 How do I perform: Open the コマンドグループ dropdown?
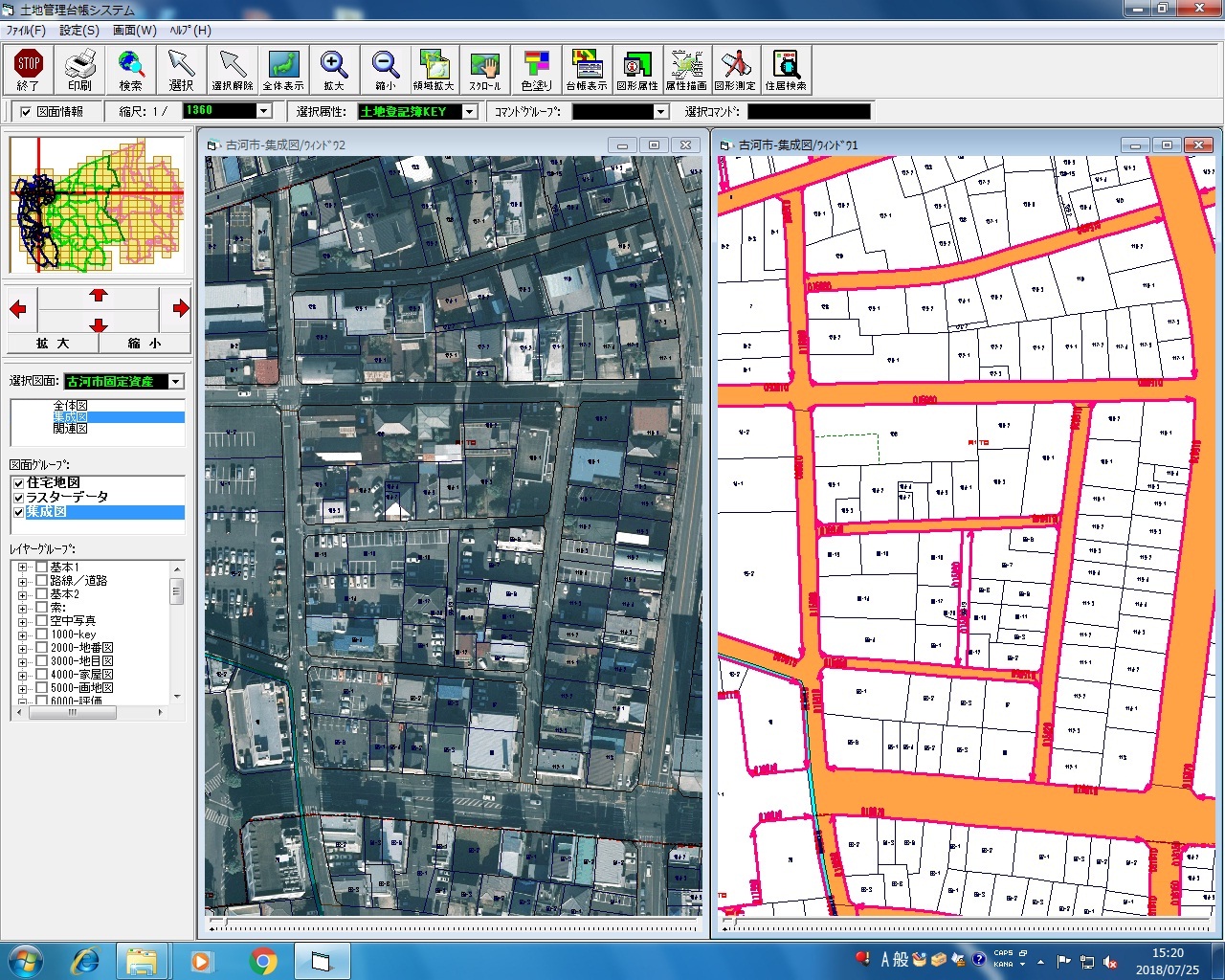(x=660, y=112)
